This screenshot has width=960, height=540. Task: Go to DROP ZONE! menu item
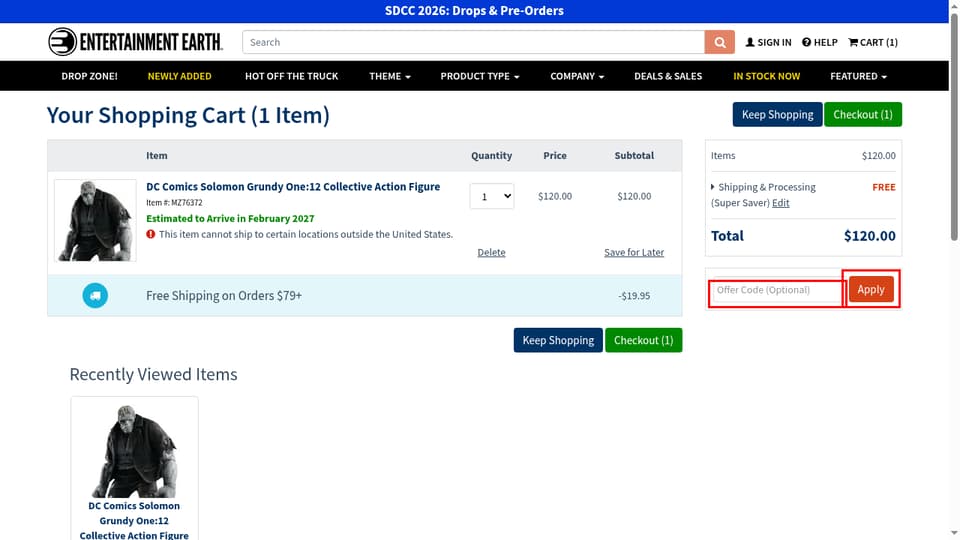click(x=89, y=76)
